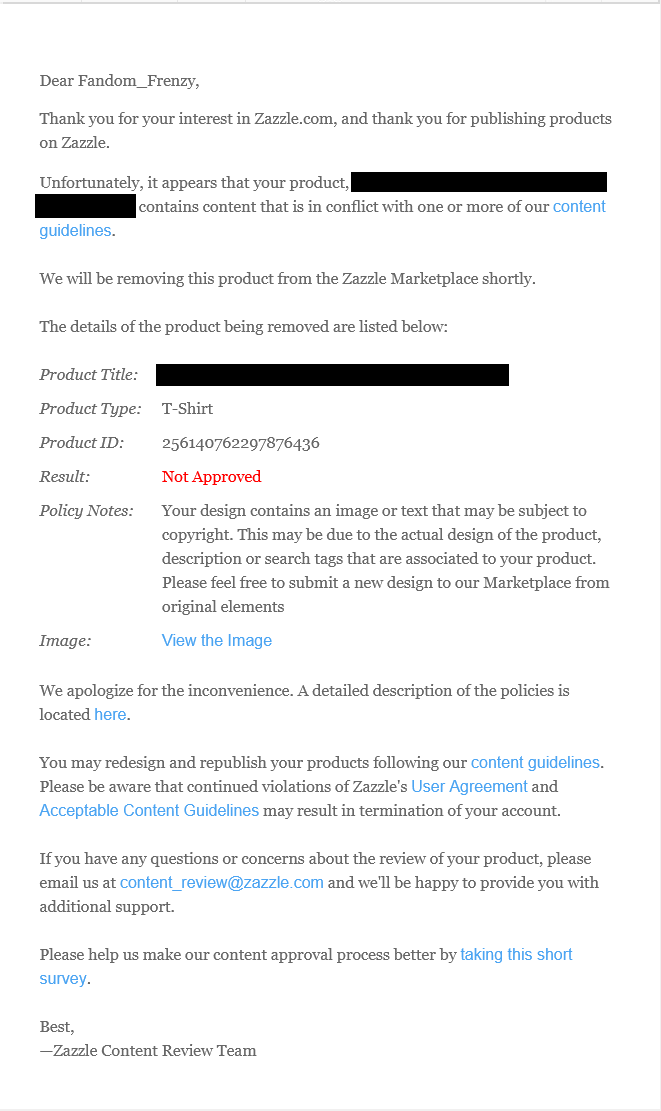Viewport: 661px width, 1111px height.
Task: Click the red Not Approved result text
Action: tap(211, 477)
